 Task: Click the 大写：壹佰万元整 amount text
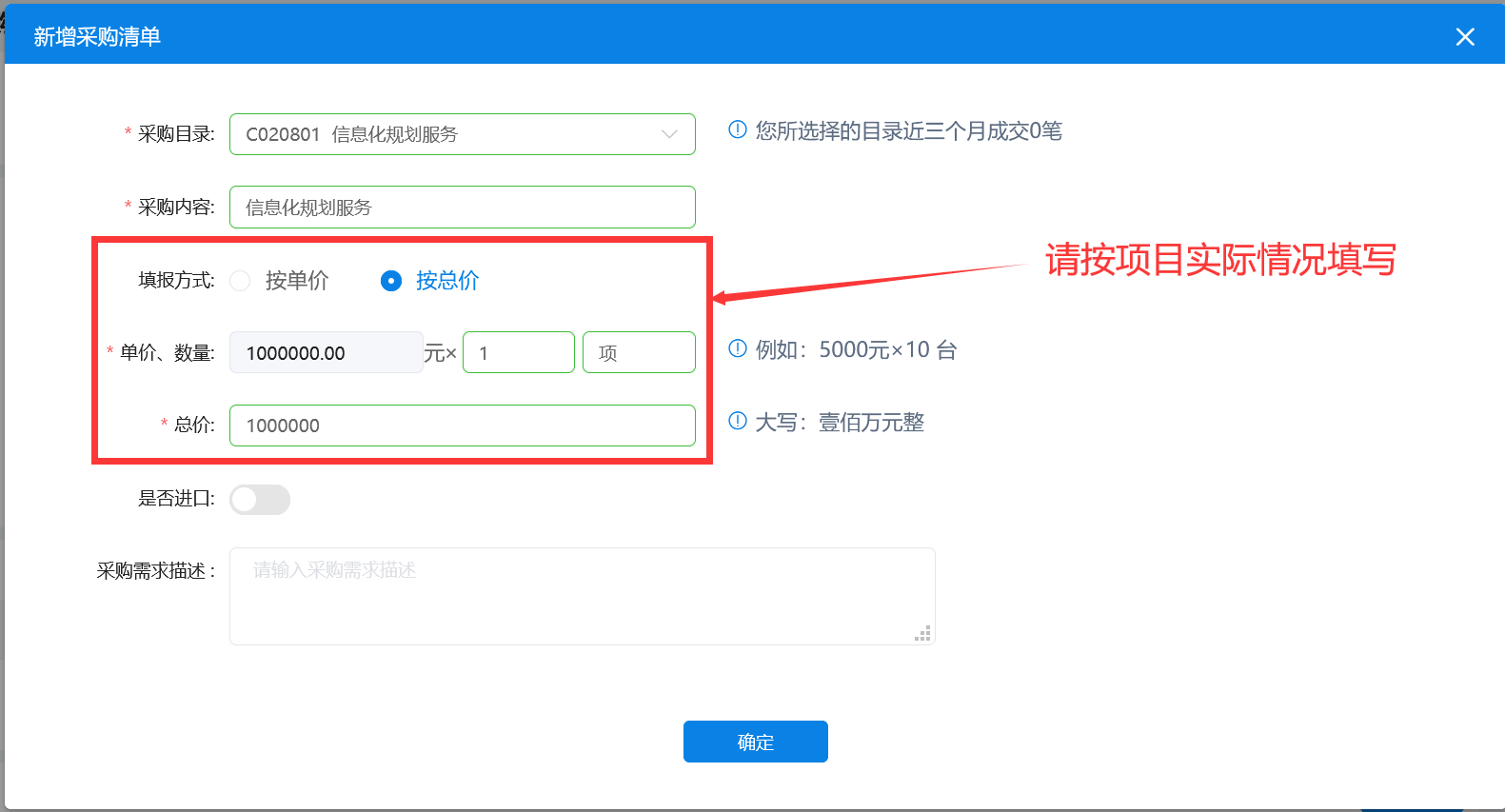[840, 423]
